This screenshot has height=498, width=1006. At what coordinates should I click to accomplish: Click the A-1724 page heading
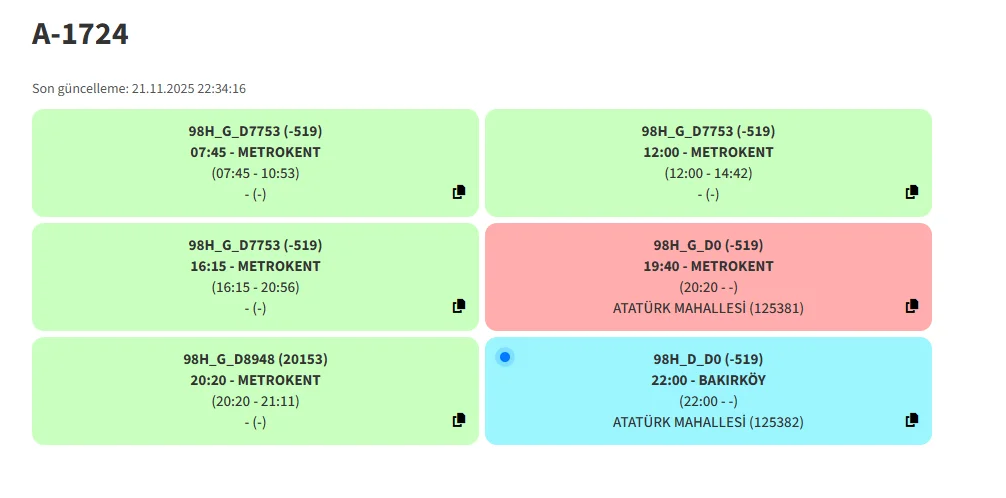tap(80, 35)
